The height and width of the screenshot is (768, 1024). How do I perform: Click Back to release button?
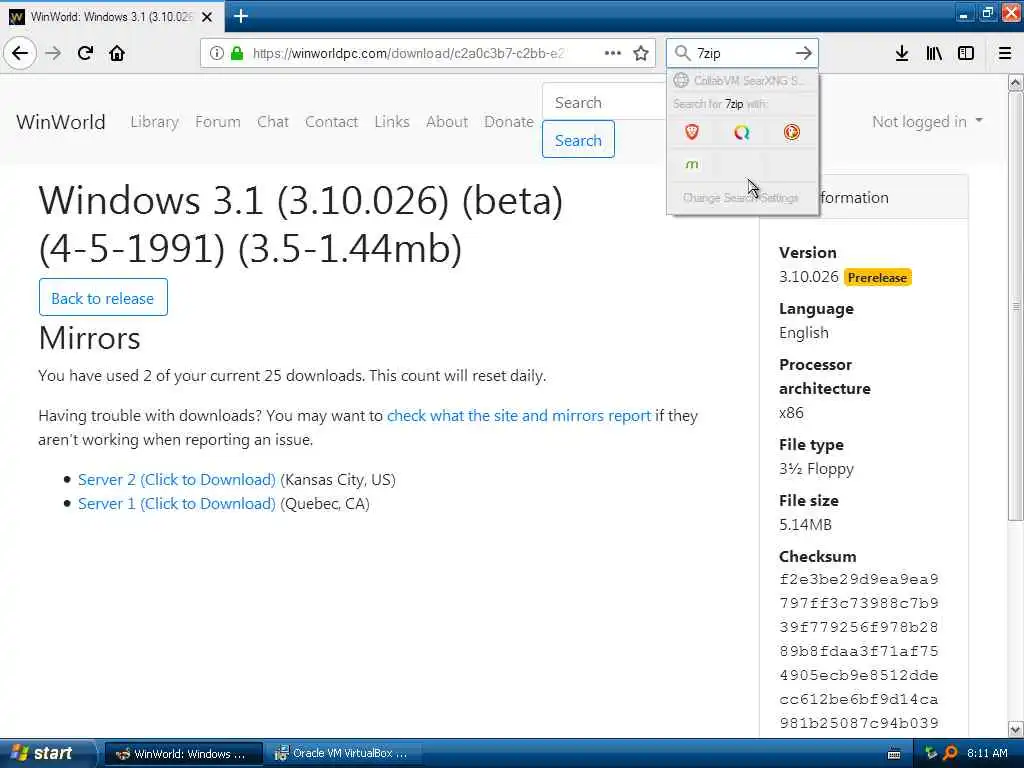point(103,298)
